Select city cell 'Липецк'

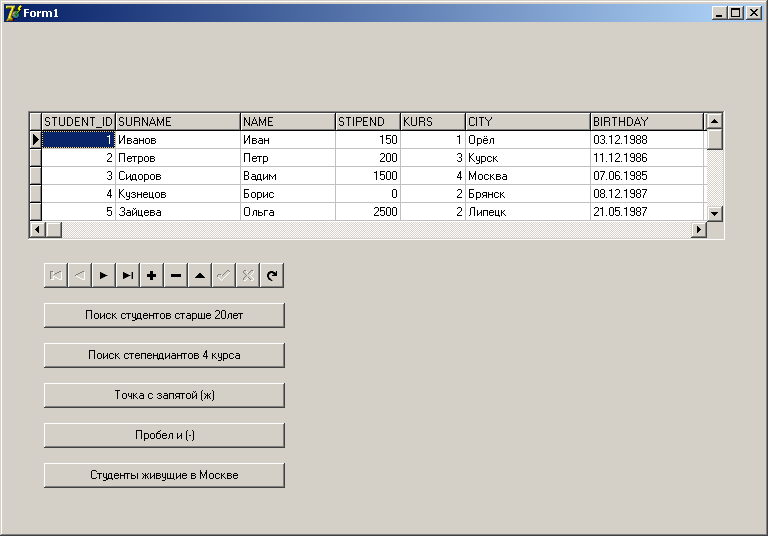pyautogui.click(x=528, y=212)
